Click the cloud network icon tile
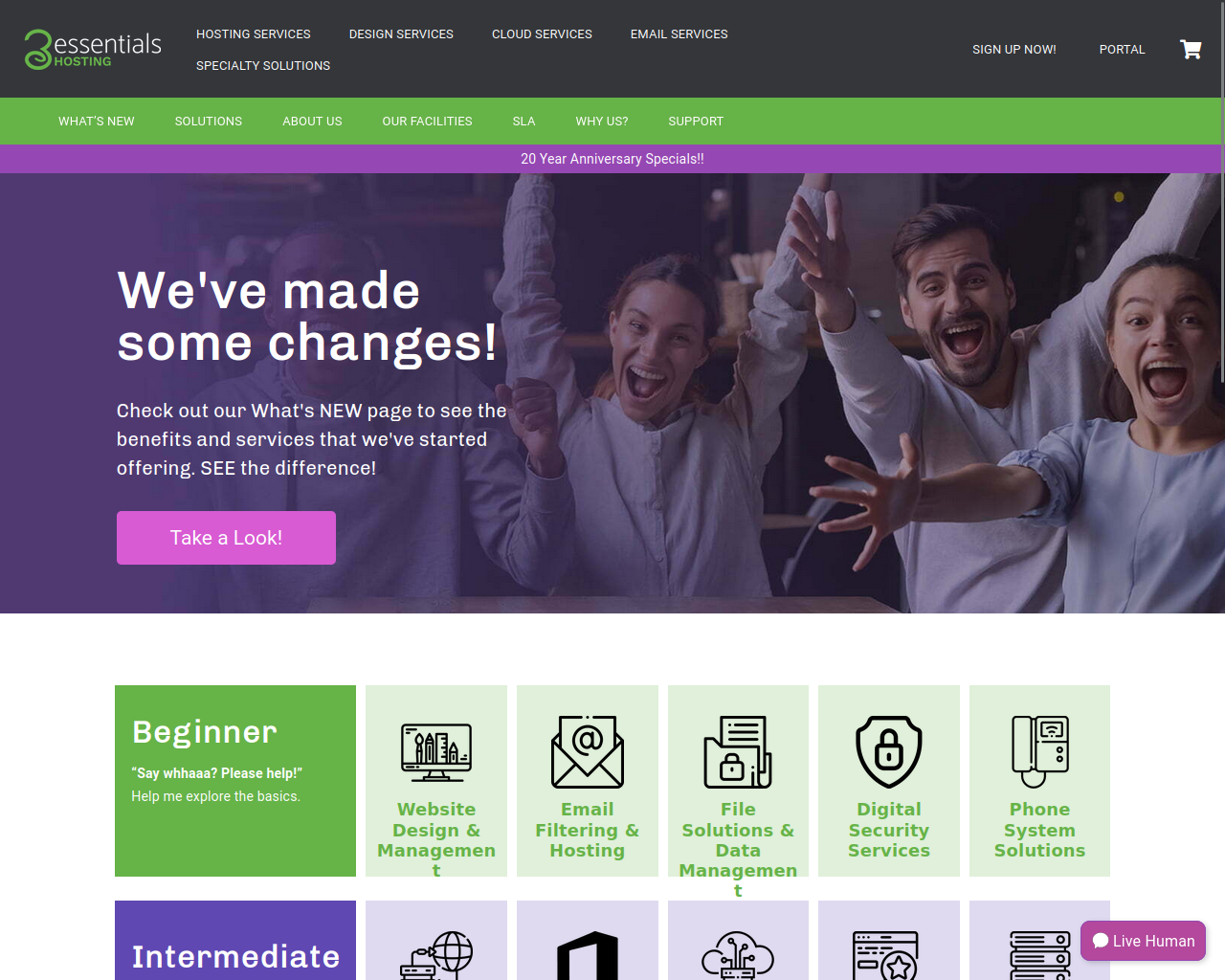The height and width of the screenshot is (980, 1225). [x=738, y=940]
